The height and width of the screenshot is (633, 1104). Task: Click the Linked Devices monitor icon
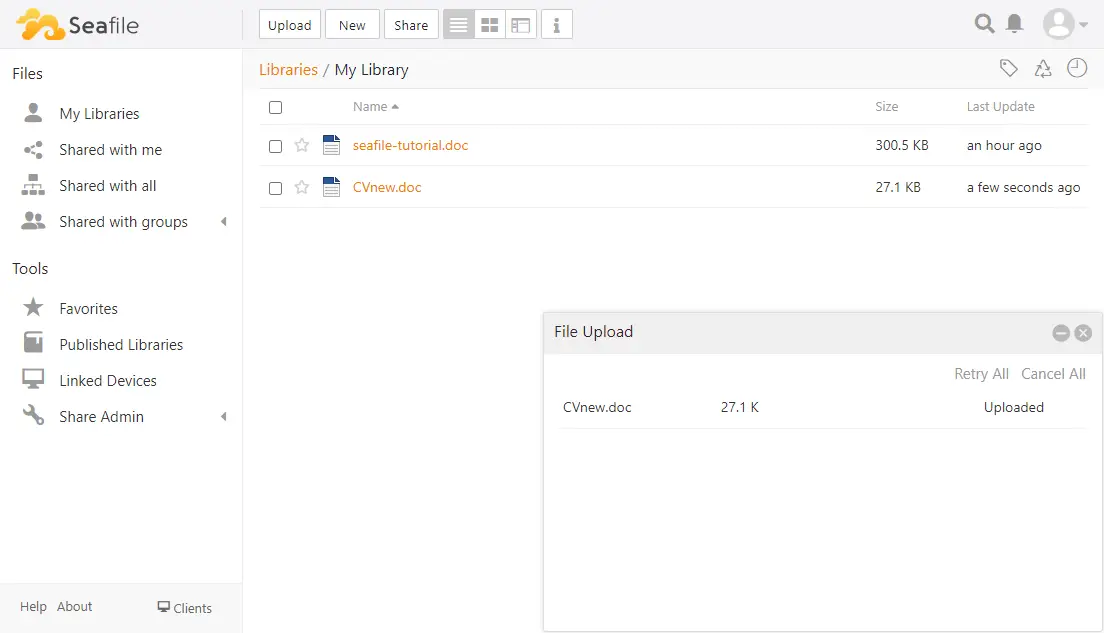[33, 379]
